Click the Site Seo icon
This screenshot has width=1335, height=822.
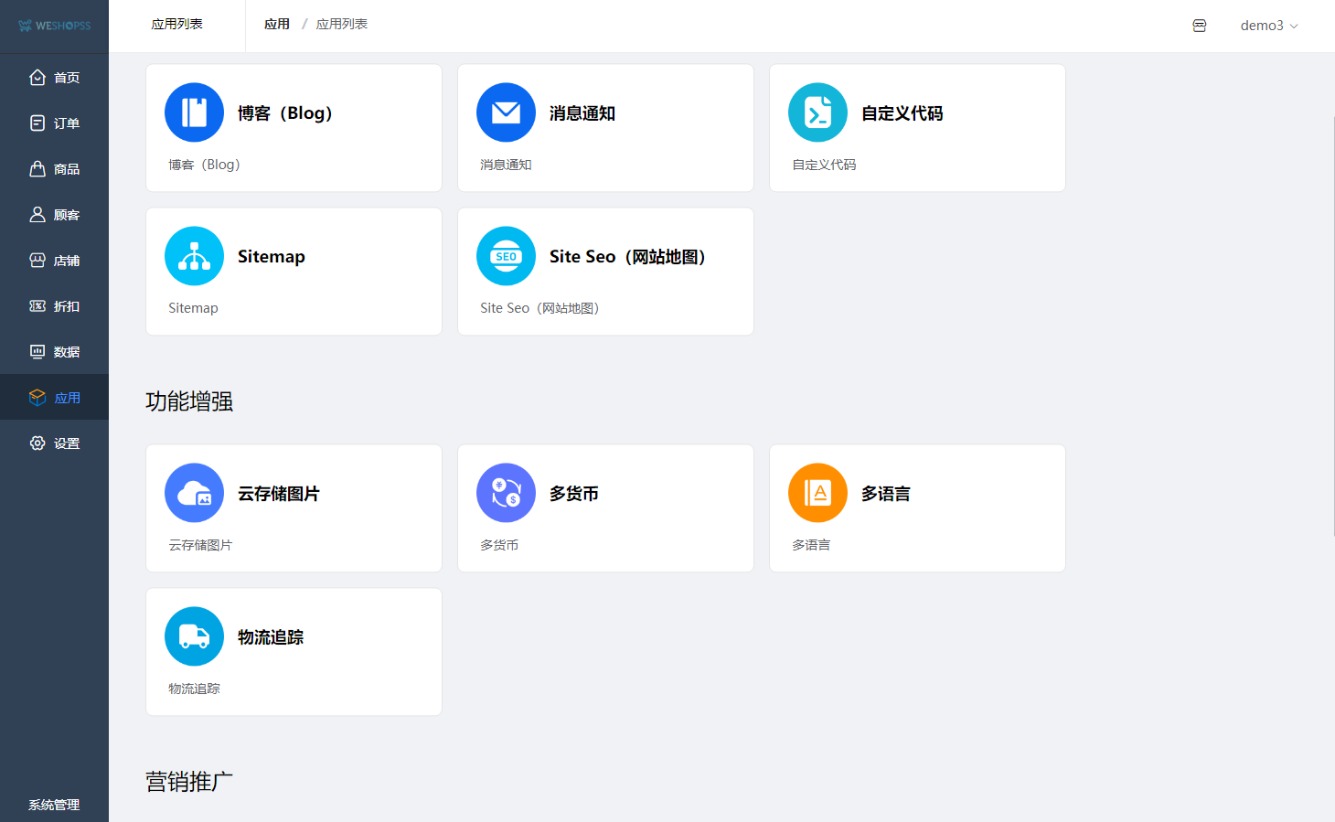506,256
